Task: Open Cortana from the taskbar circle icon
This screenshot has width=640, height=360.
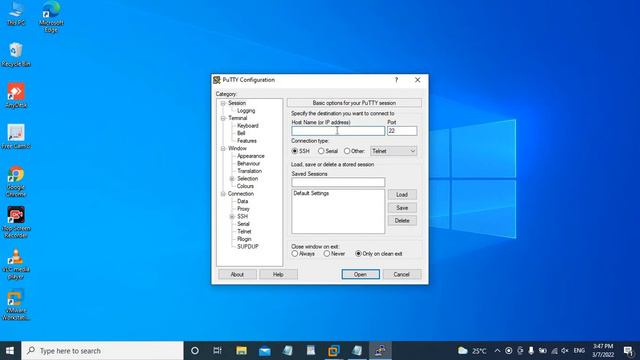Action: [x=195, y=351]
